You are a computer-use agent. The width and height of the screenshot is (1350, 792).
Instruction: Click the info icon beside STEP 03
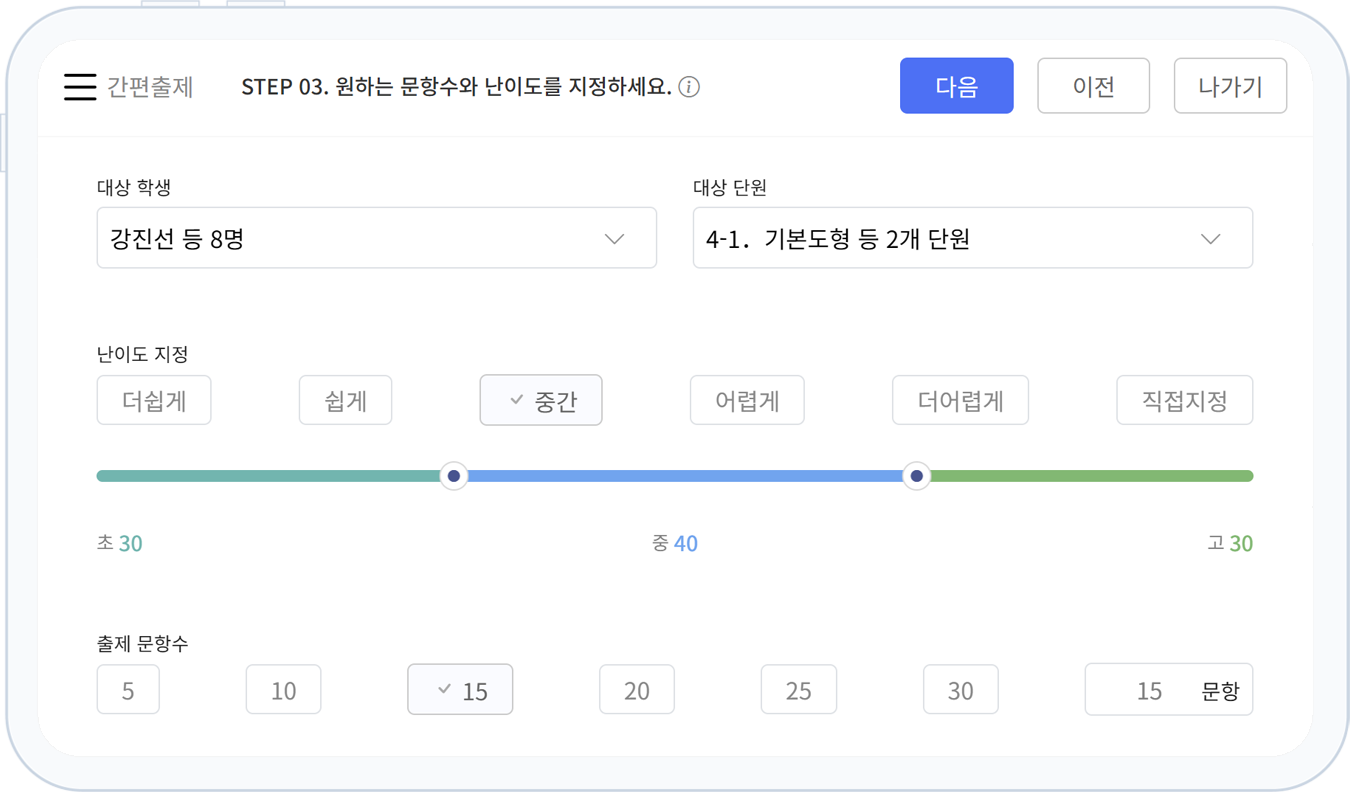pos(688,87)
